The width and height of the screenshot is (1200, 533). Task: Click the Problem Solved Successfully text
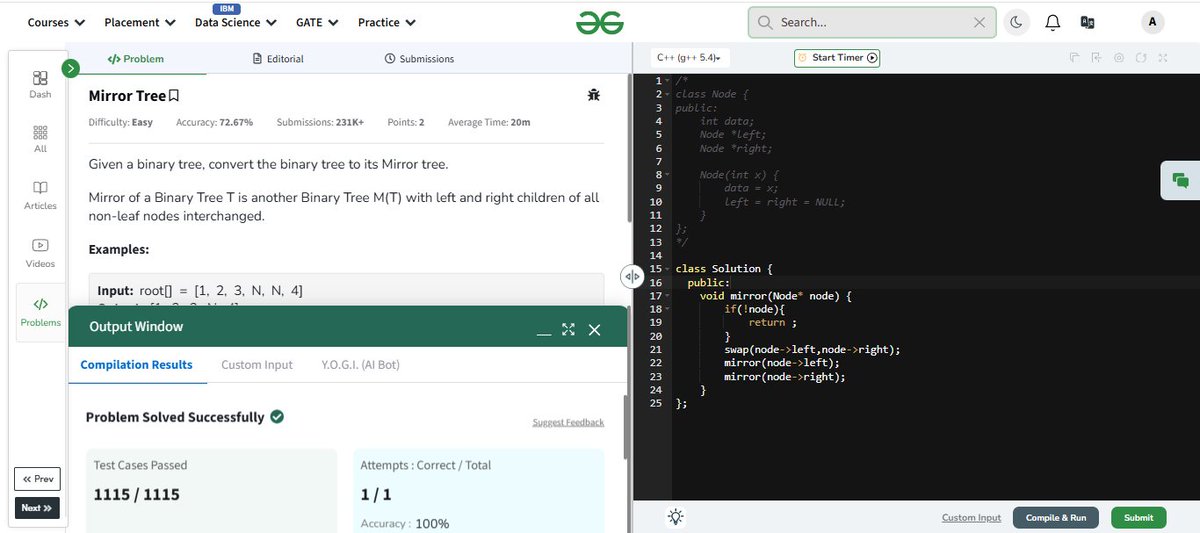coord(175,417)
